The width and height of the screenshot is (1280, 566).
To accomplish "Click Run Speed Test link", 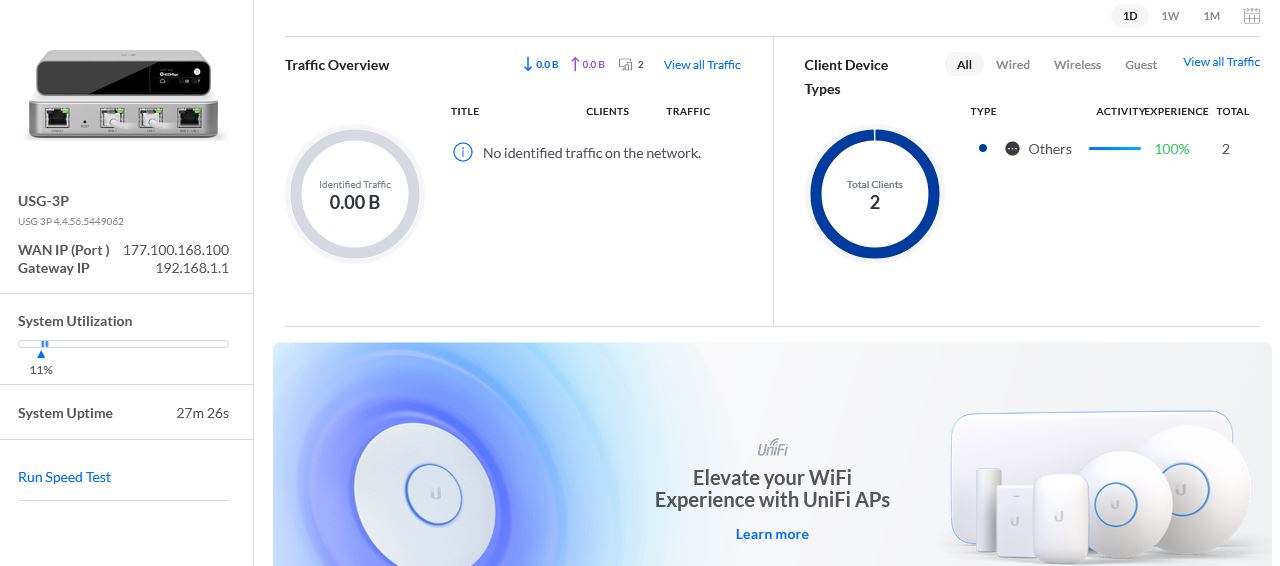I will pyautogui.click(x=64, y=477).
